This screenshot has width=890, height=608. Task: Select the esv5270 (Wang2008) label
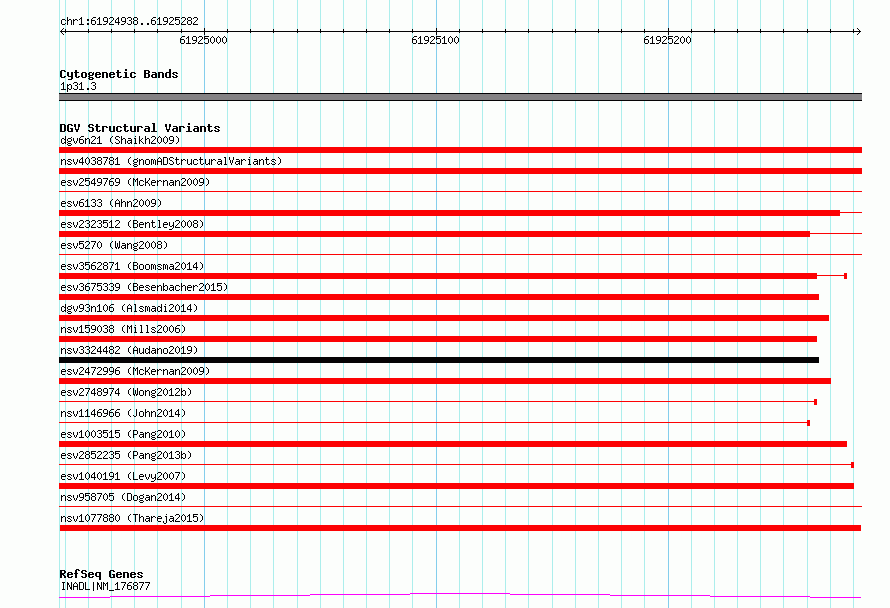pos(114,245)
